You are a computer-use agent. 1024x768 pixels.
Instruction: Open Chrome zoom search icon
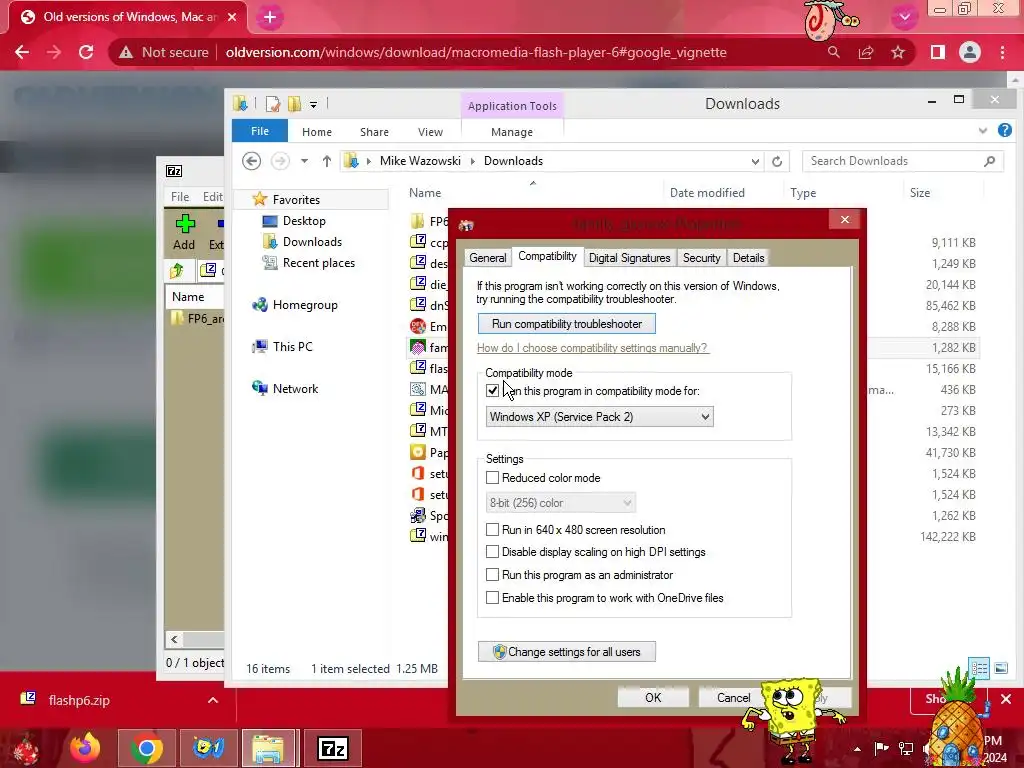[x=834, y=52]
